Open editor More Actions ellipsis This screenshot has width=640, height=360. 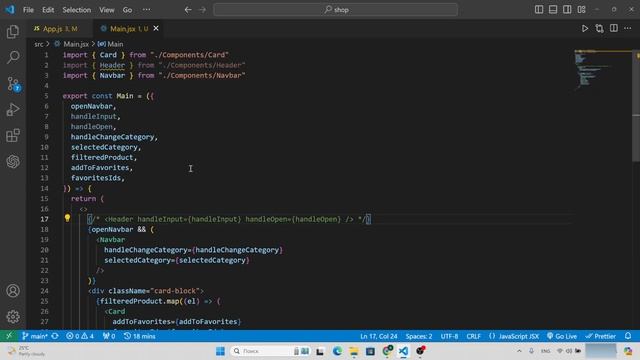click(628, 28)
